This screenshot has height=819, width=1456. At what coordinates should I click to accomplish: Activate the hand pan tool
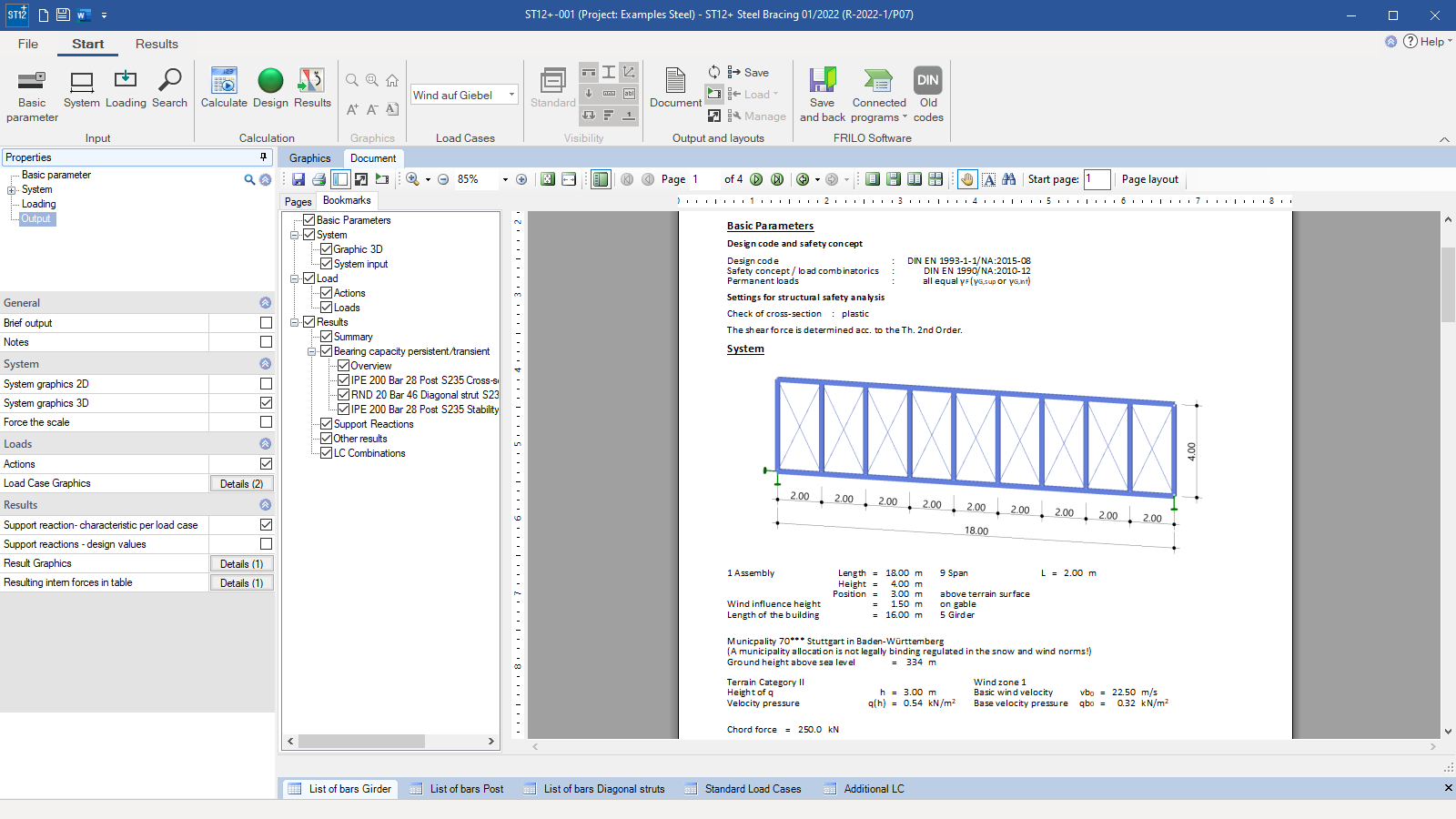tap(967, 179)
